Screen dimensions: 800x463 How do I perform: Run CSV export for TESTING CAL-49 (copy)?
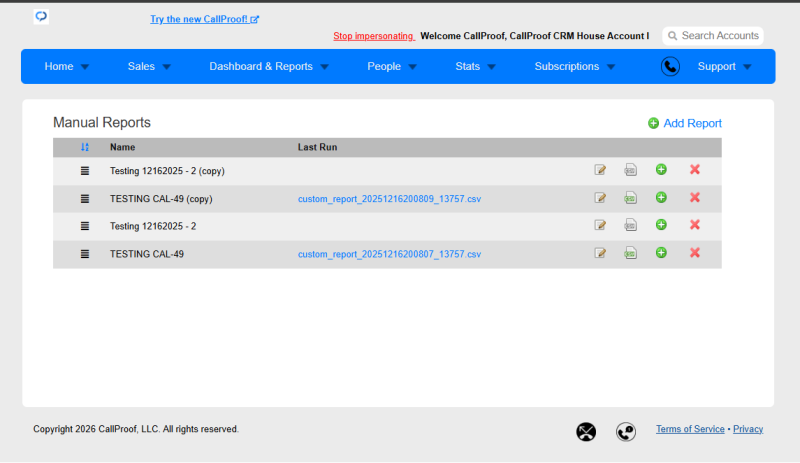(x=631, y=198)
